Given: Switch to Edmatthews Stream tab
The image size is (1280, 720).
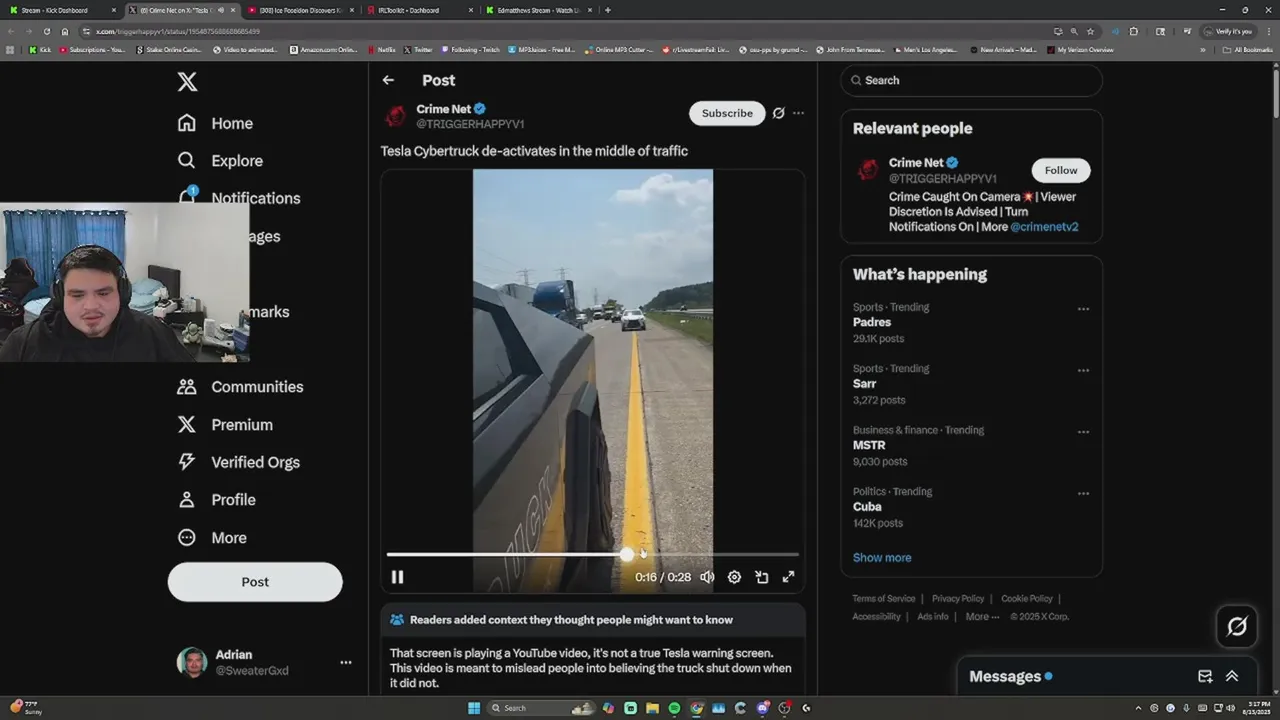Looking at the screenshot, I should [537, 10].
